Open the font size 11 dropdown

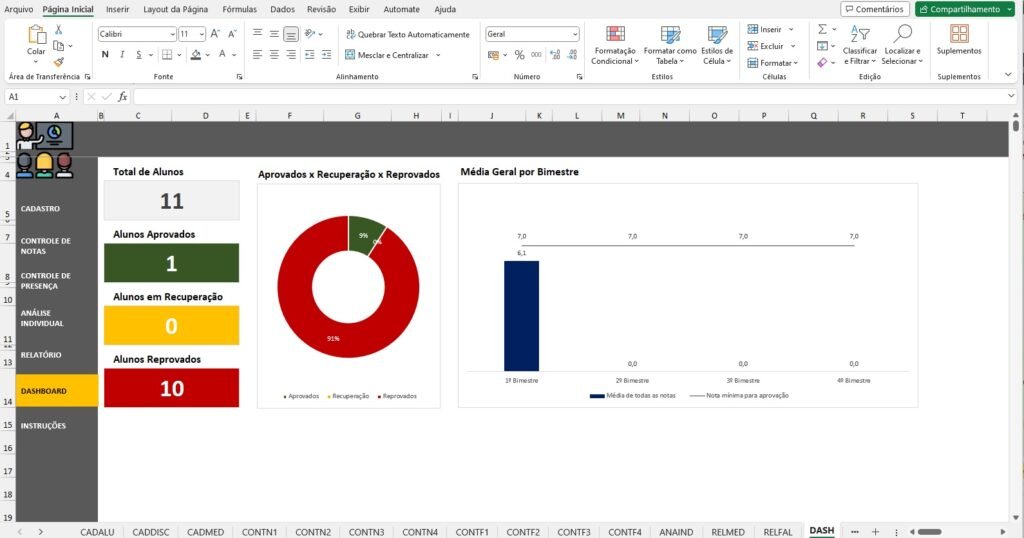click(x=202, y=34)
